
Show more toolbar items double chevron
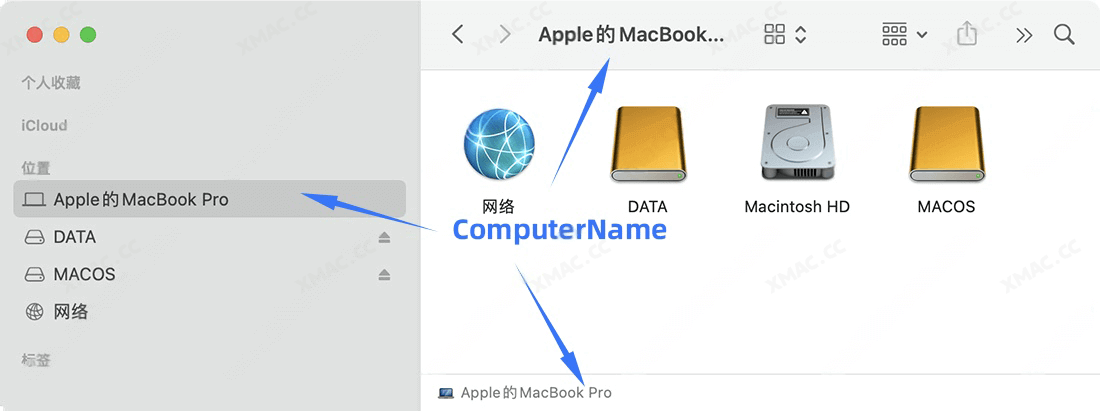tap(1024, 35)
